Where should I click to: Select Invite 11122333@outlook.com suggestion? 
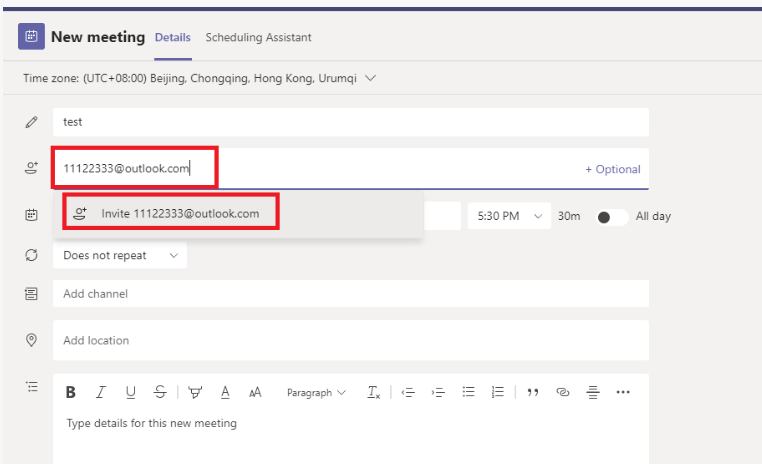click(x=238, y=213)
